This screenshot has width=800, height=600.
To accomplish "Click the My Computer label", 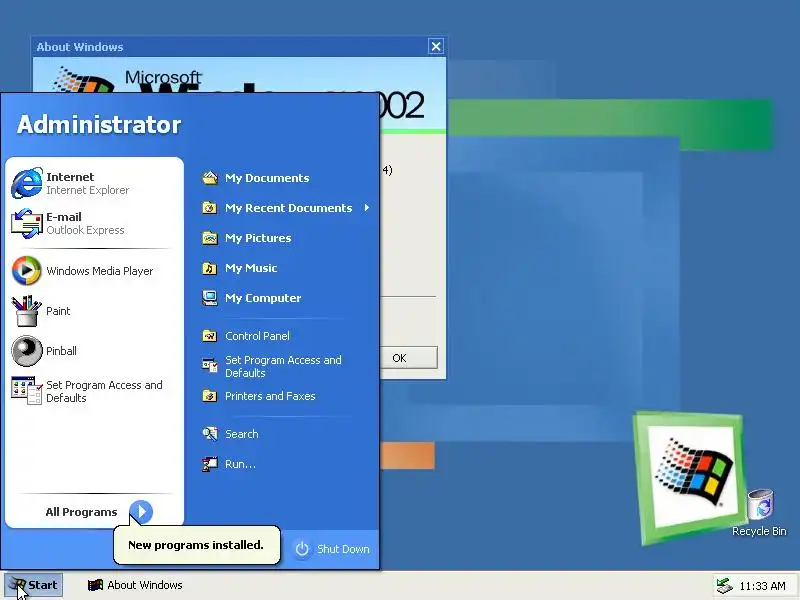I will [x=263, y=298].
